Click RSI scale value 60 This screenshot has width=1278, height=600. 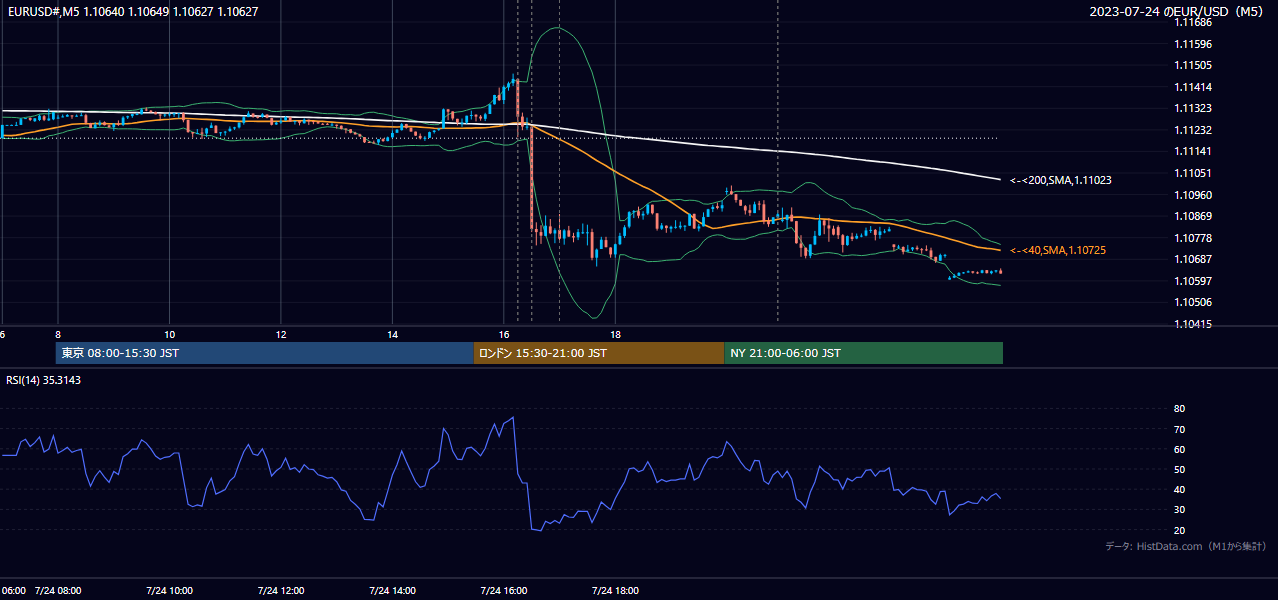(1179, 449)
